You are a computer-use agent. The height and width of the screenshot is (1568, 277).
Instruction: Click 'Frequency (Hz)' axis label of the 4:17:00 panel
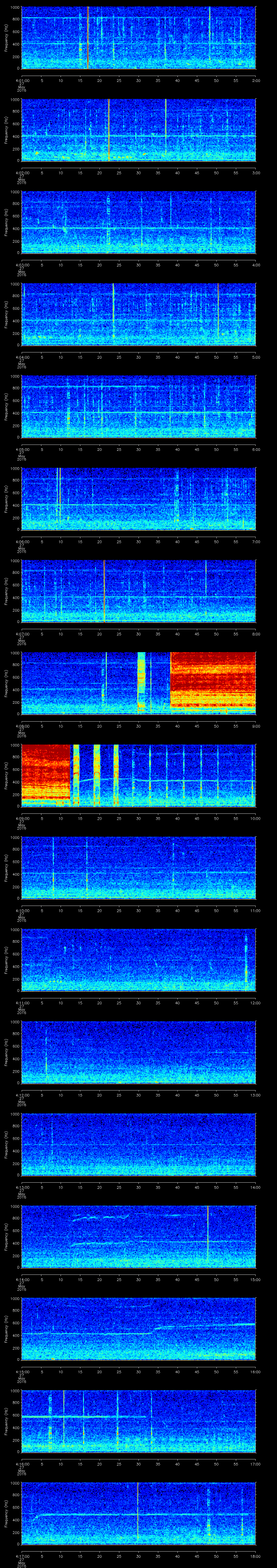(6, 1514)
